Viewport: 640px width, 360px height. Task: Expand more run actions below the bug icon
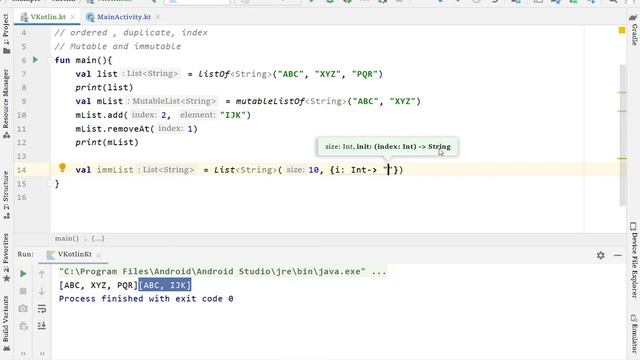pyautogui.click(x=23, y=353)
